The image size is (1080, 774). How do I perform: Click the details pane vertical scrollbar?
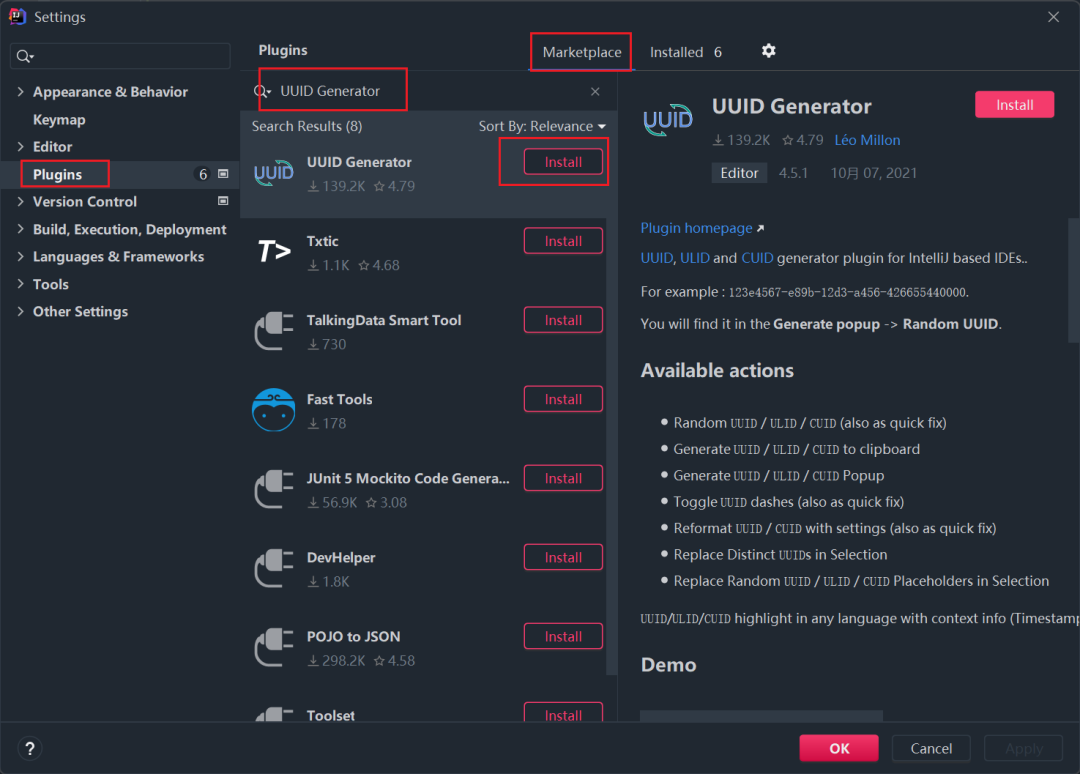[x=1073, y=280]
